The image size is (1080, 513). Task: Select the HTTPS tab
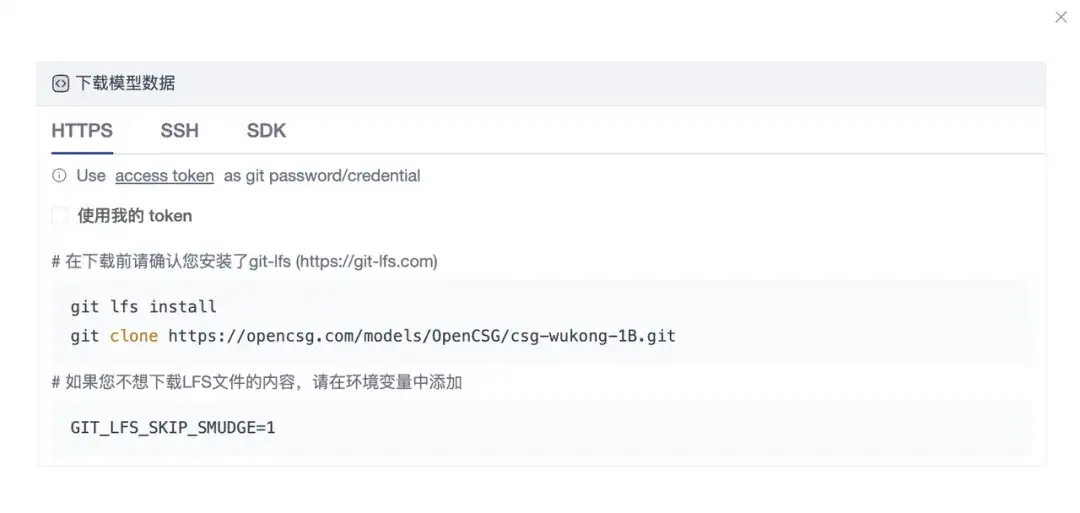pos(82,131)
